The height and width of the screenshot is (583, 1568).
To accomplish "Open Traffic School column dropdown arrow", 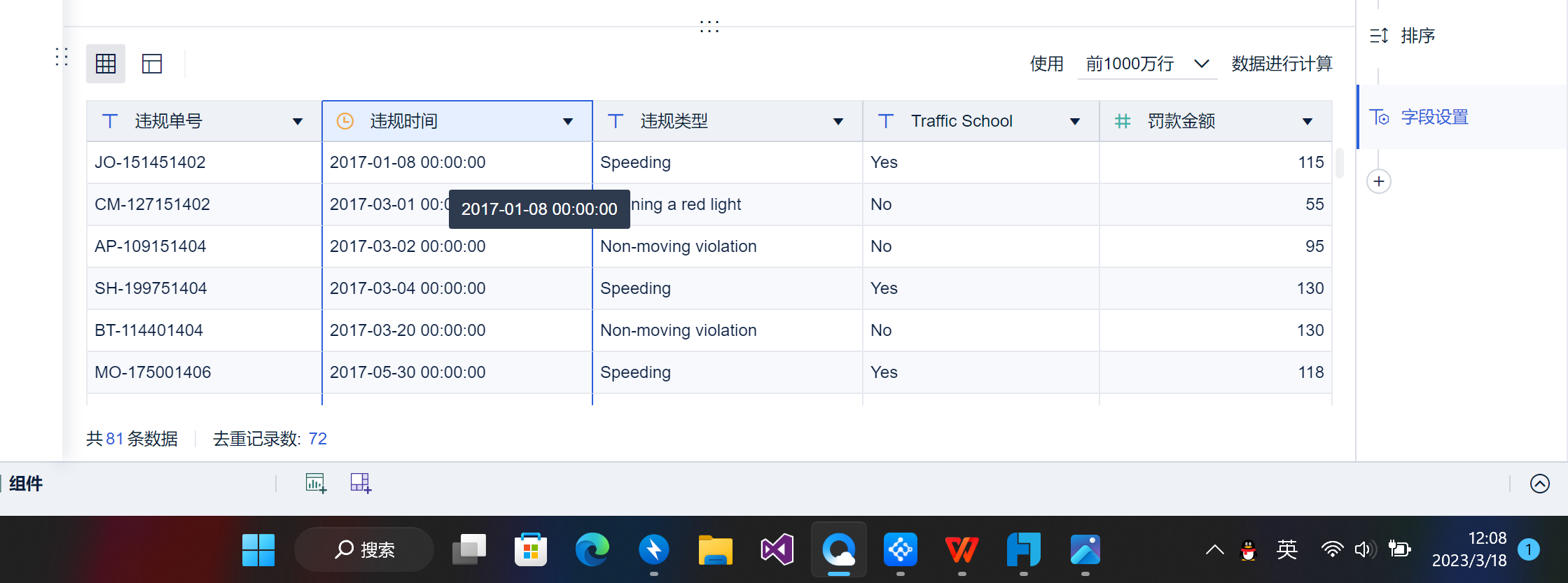I will coord(1075,122).
